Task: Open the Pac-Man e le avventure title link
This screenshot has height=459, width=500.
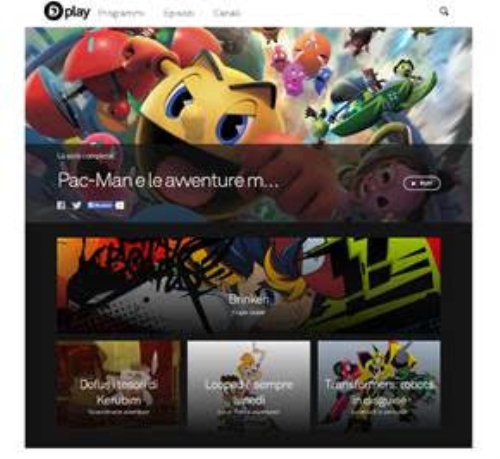Action: [x=168, y=180]
